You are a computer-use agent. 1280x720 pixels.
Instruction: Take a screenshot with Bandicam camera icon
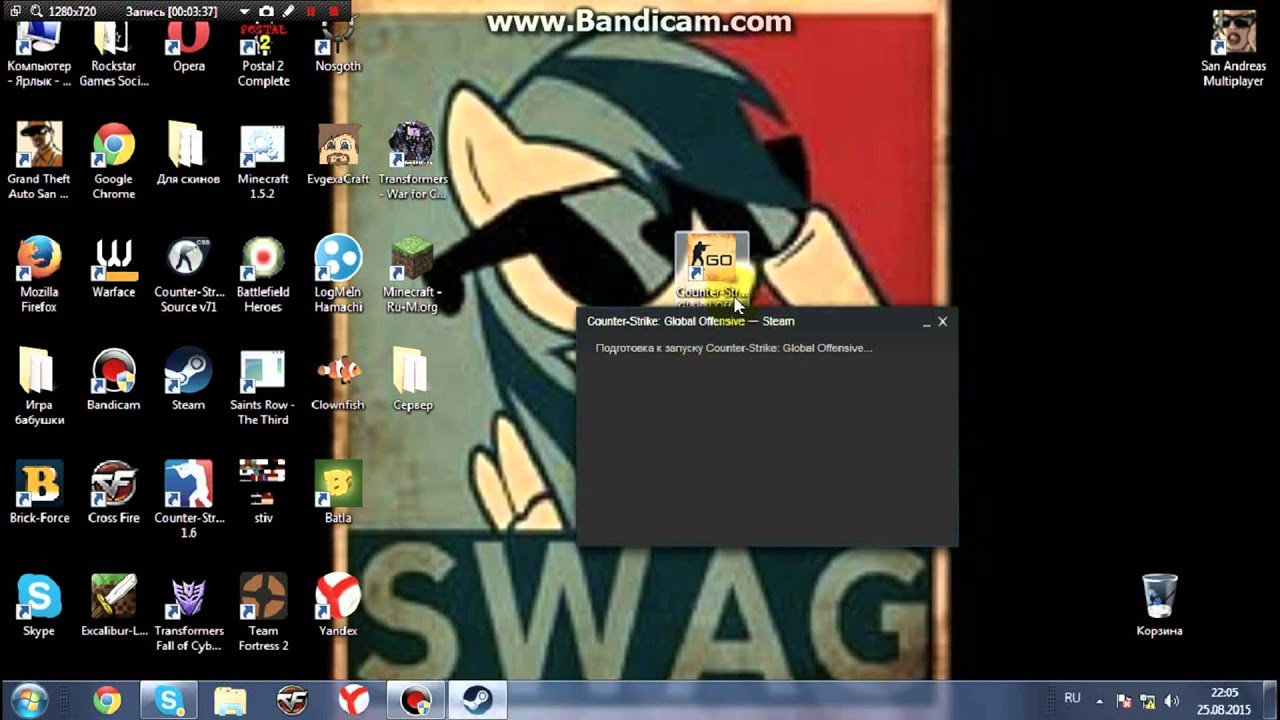(x=266, y=11)
